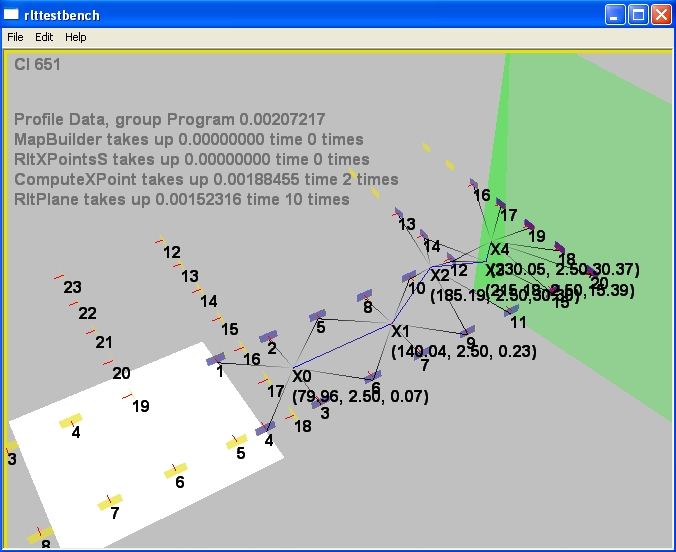Open the Help menu
Screen dimensions: 676x552
[76, 37]
